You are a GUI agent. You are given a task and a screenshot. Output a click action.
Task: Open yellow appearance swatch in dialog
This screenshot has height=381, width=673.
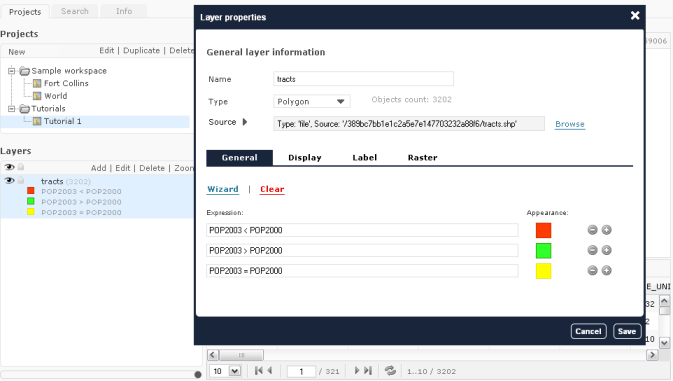(x=543, y=271)
